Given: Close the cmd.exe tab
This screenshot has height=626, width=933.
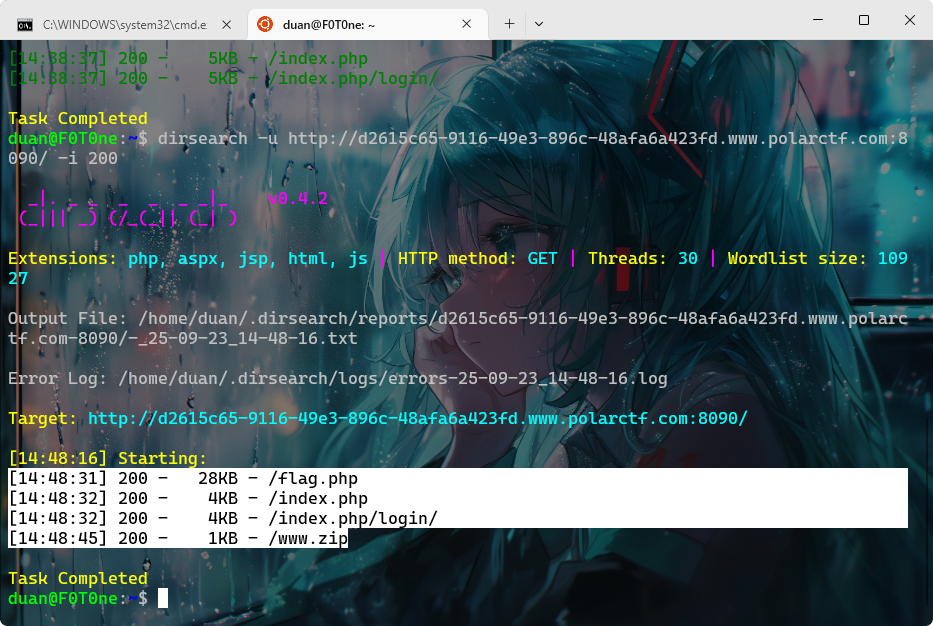Looking at the screenshot, I should (227, 24).
